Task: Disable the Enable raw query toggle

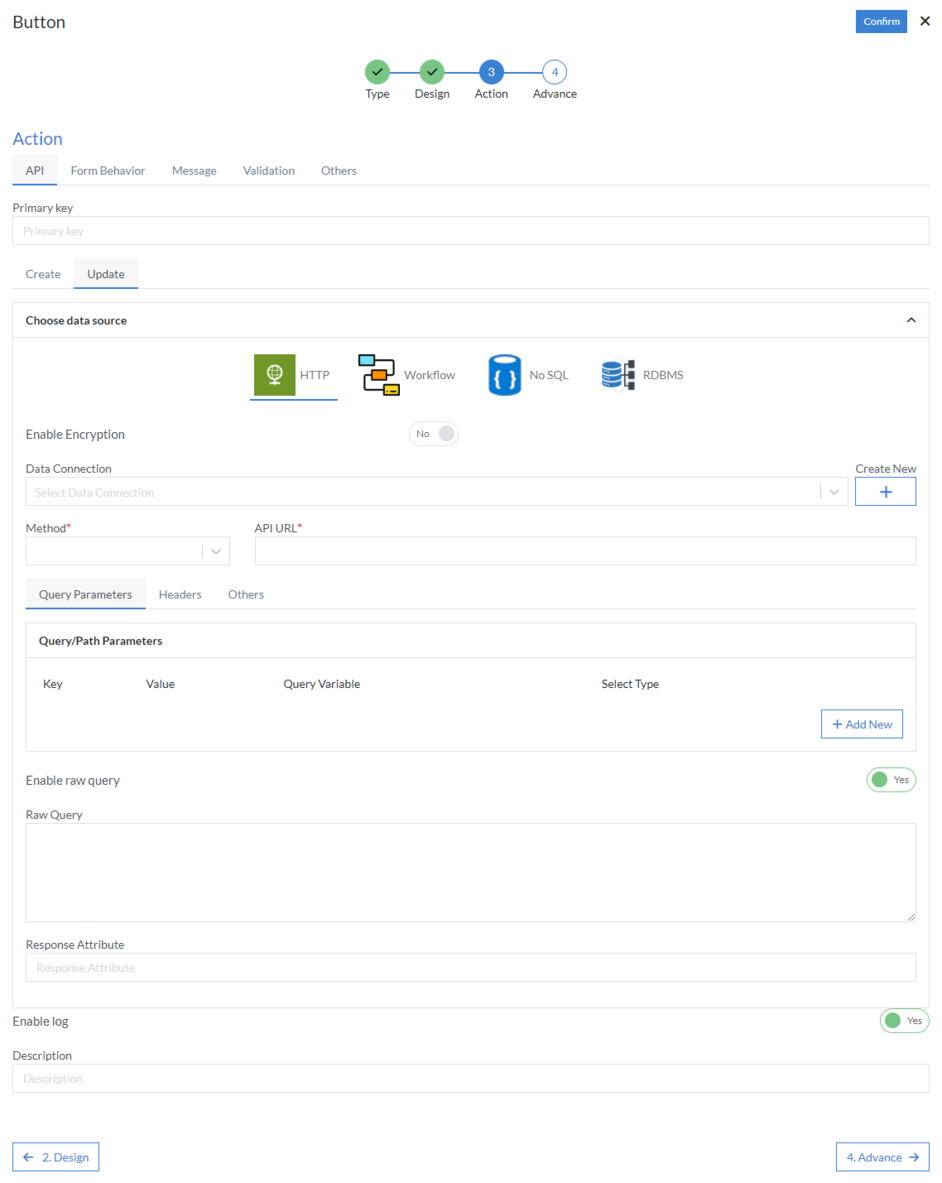Action: coord(890,779)
